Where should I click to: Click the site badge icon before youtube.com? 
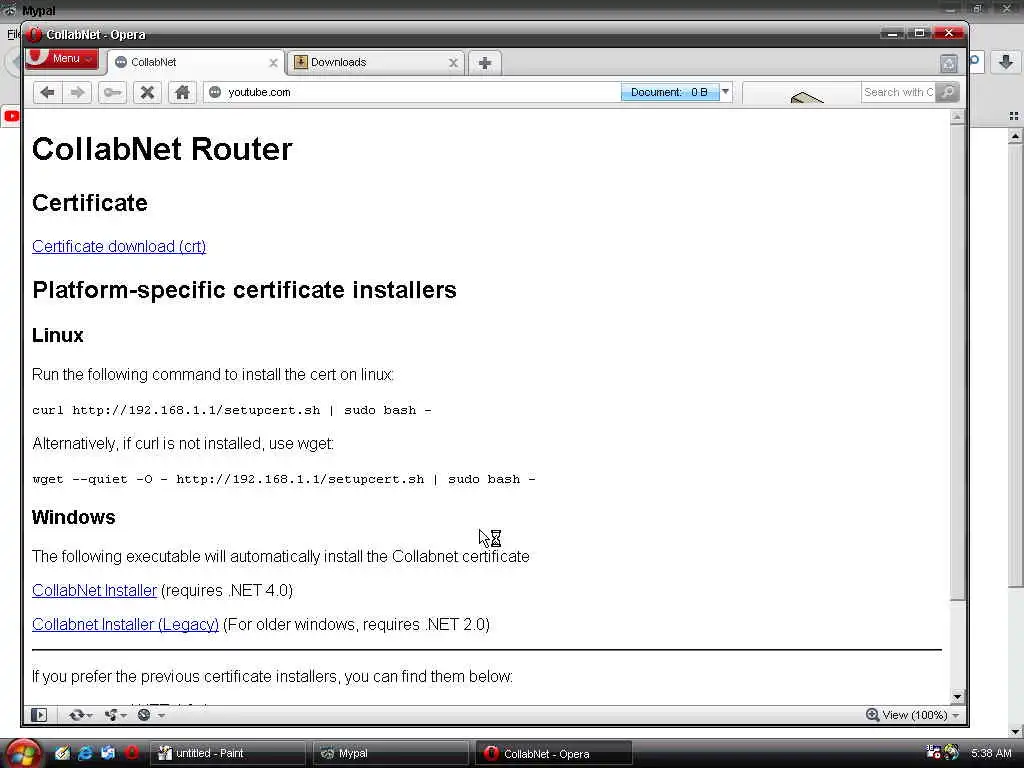point(215,92)
